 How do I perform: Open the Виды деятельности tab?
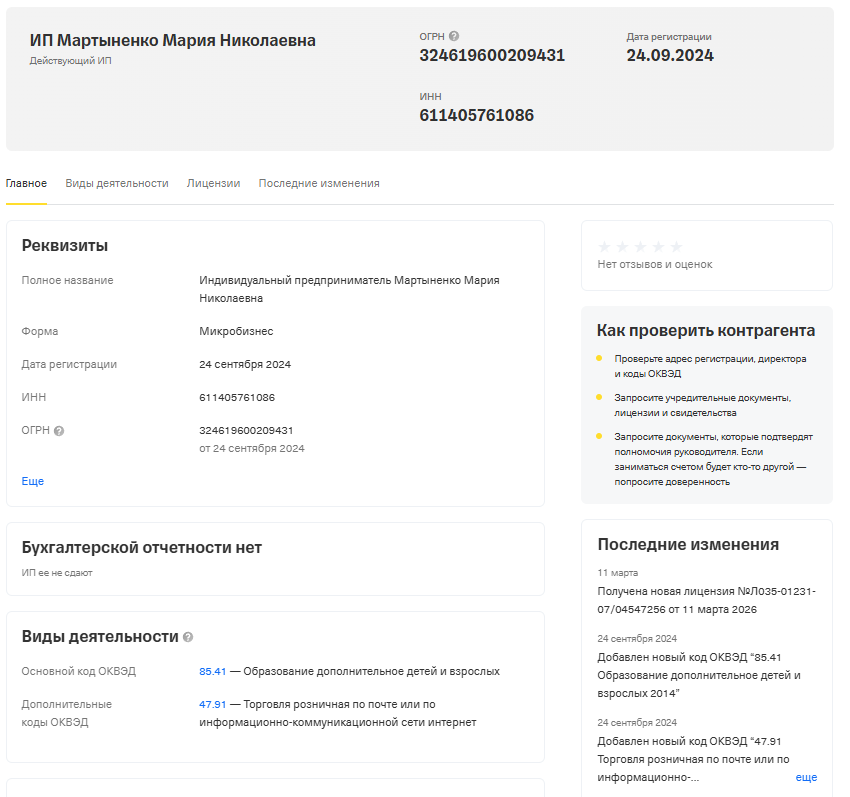pyautogui.click(x=117, y=184)
